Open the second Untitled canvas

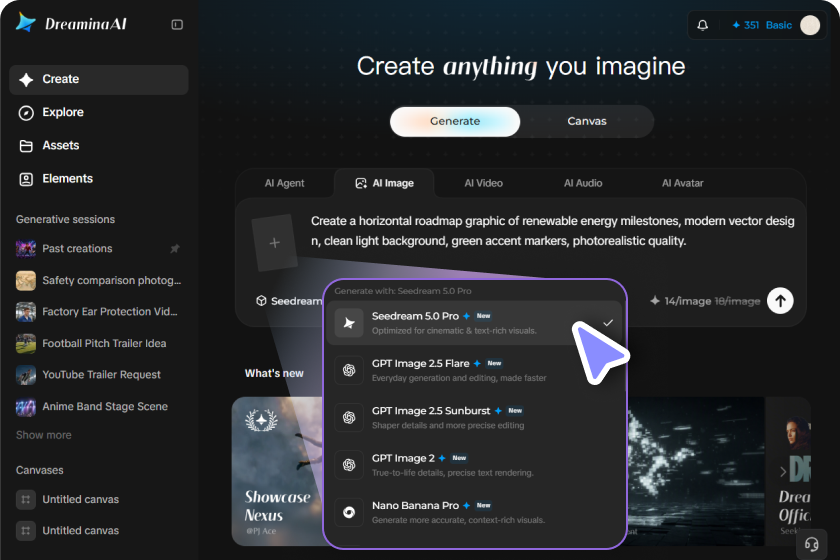[x=99, y=531]
